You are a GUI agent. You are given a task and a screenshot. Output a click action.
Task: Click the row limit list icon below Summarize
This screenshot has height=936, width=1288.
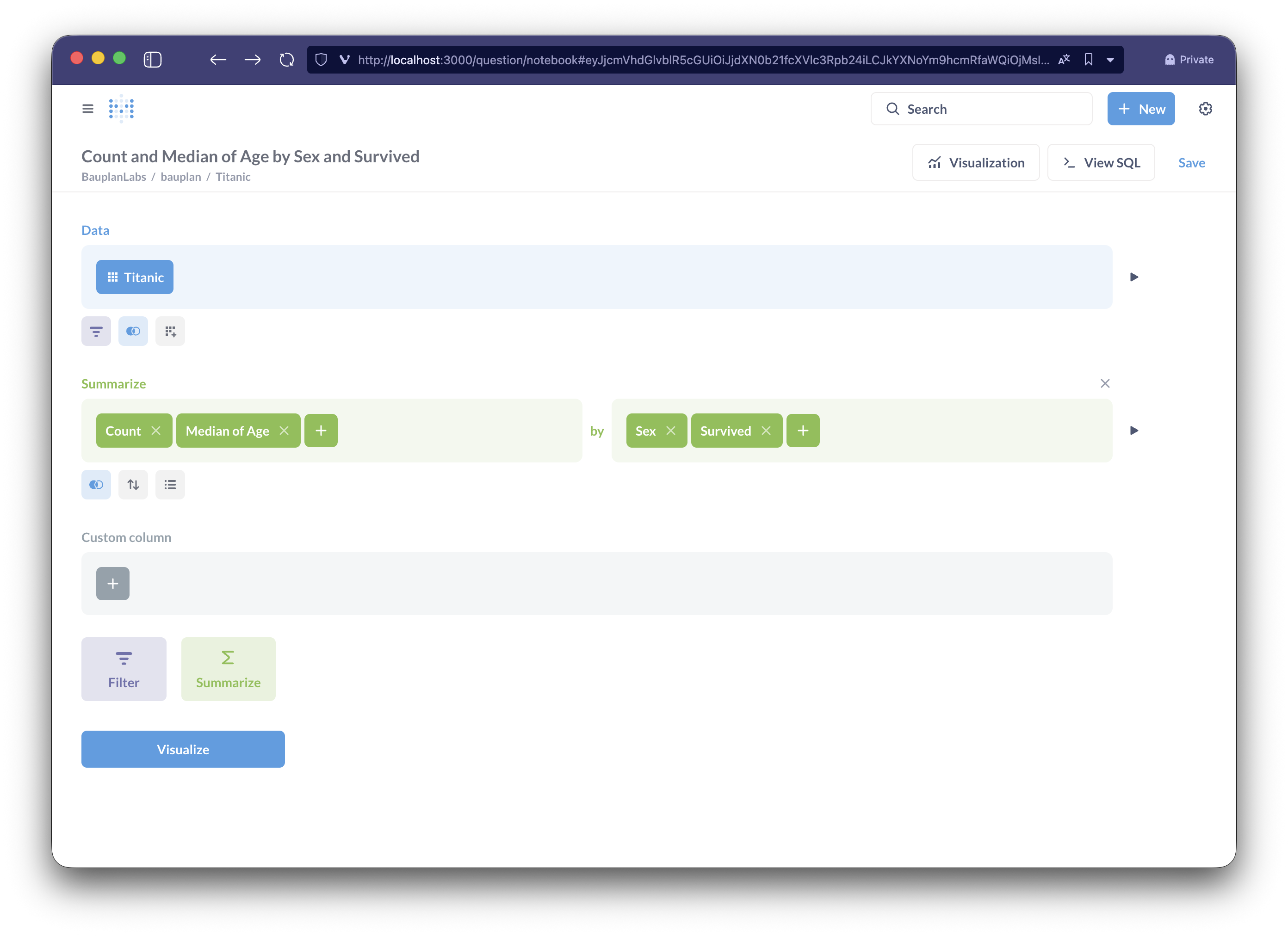170,485
